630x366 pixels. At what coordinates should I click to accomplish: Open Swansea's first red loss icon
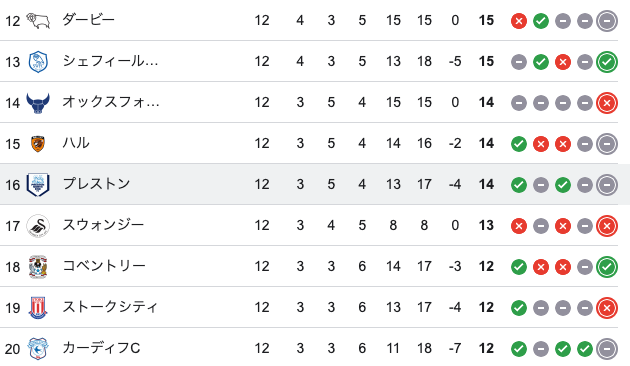click(519, 226)
